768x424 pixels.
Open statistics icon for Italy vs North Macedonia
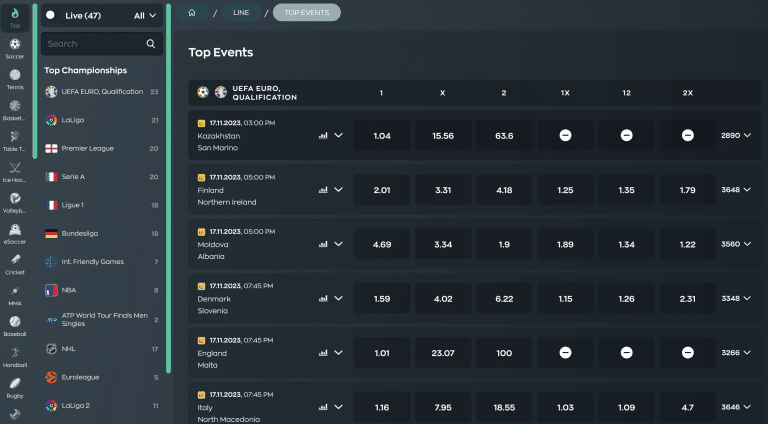323,407
